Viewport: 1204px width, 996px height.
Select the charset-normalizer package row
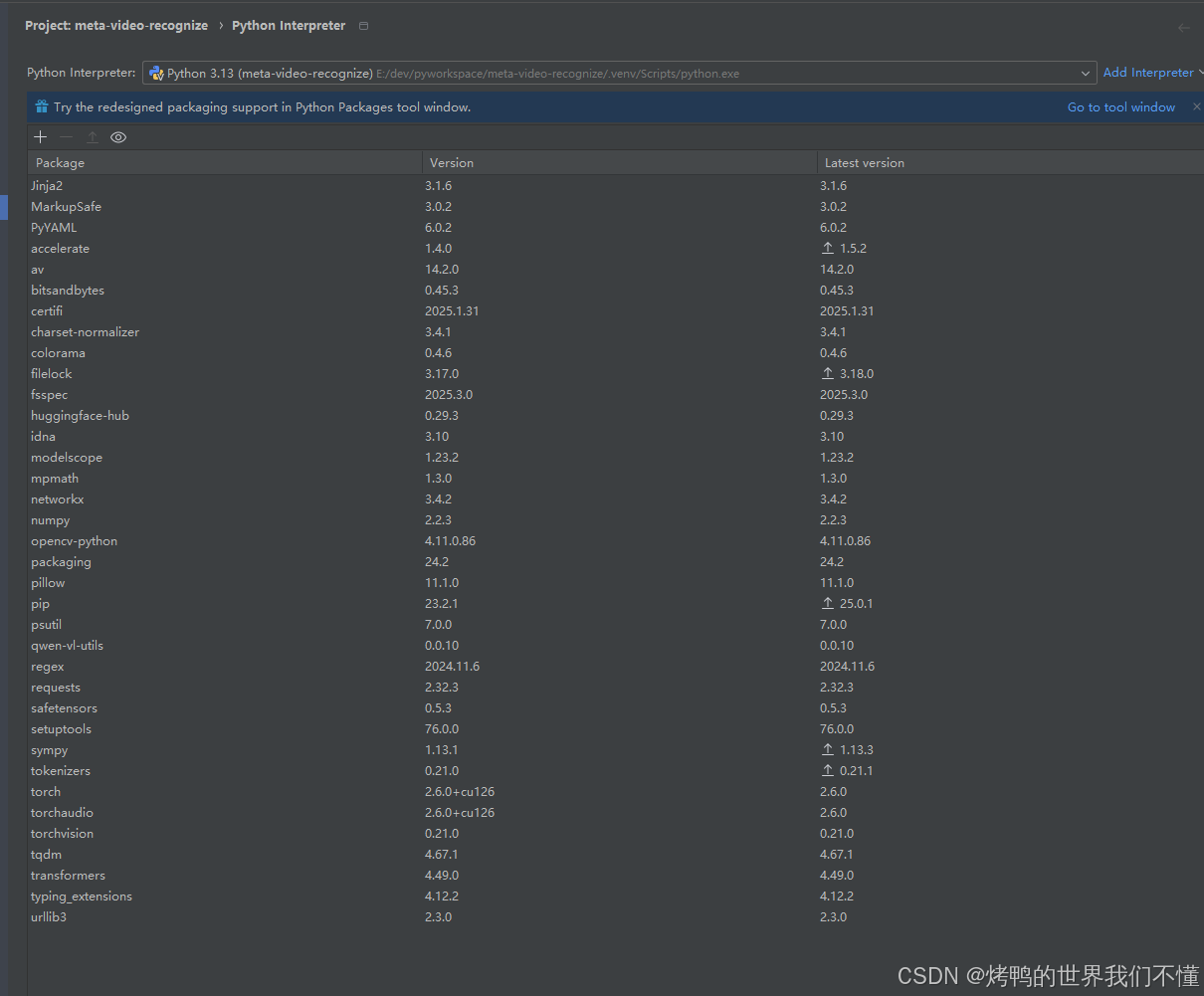point(616,332)
